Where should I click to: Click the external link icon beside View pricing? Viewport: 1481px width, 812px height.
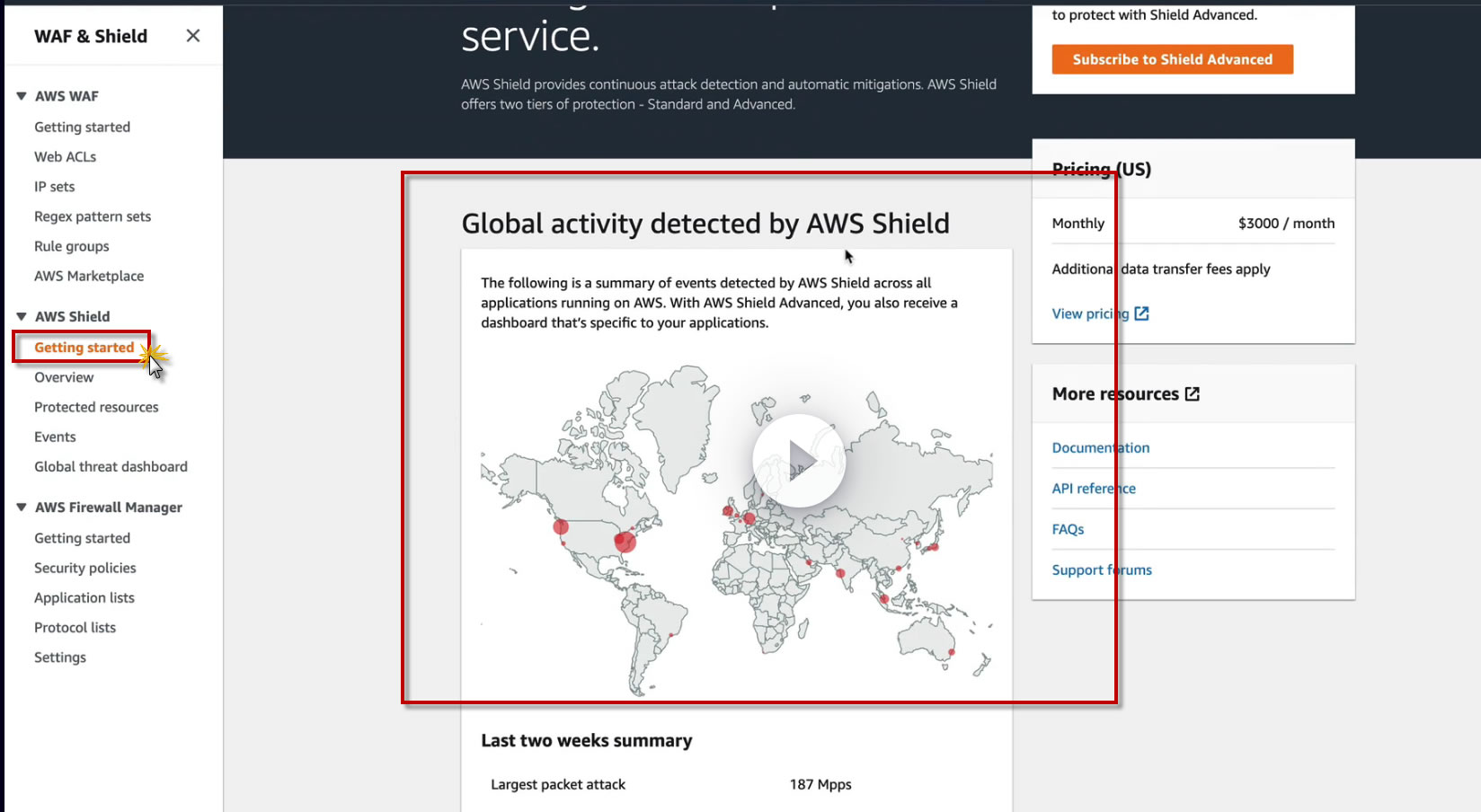coord(1141,313)
